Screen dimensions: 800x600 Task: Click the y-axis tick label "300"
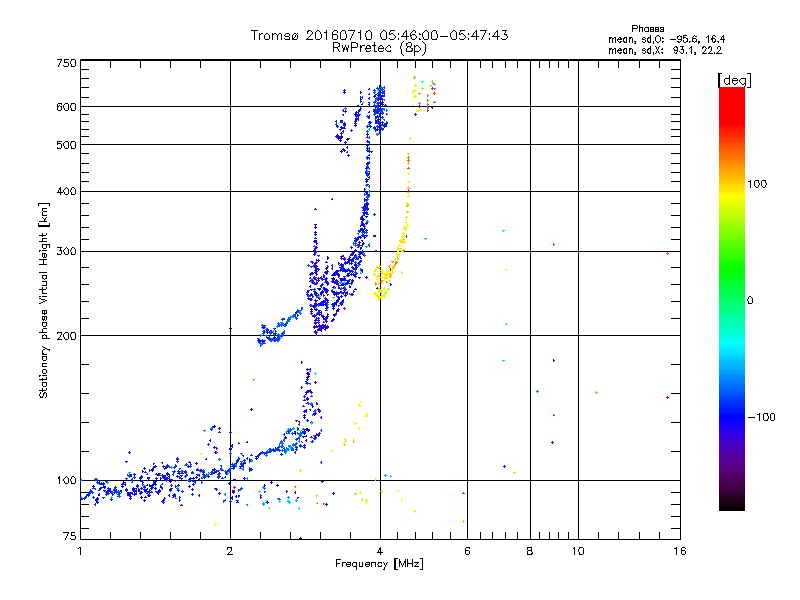click(66, 252)
